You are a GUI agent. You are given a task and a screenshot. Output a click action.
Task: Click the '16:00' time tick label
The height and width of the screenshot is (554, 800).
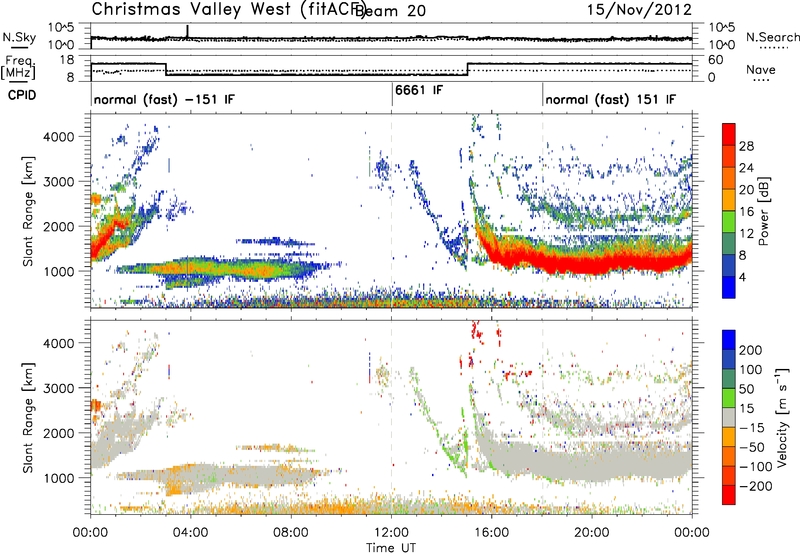pyautogui.click(x=491, y=533)
